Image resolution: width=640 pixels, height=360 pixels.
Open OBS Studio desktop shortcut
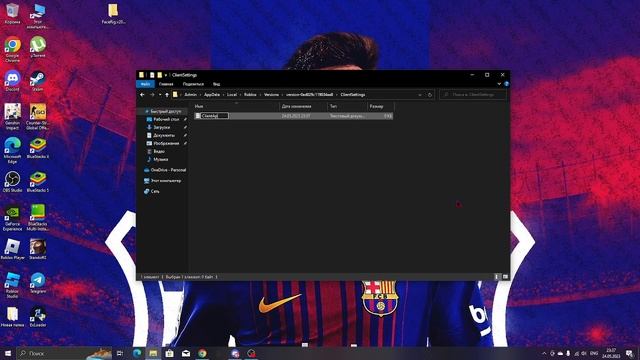coord(12,182)
